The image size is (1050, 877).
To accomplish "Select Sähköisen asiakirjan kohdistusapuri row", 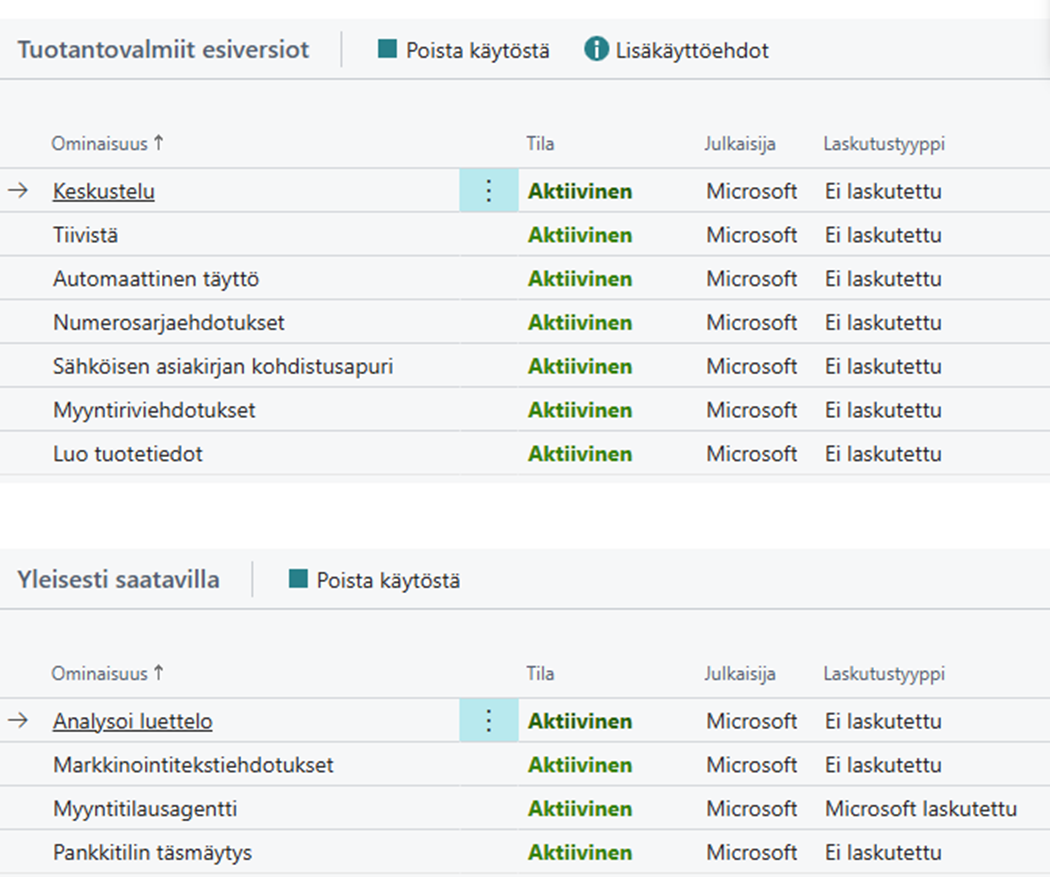I will tap(223, 367).
